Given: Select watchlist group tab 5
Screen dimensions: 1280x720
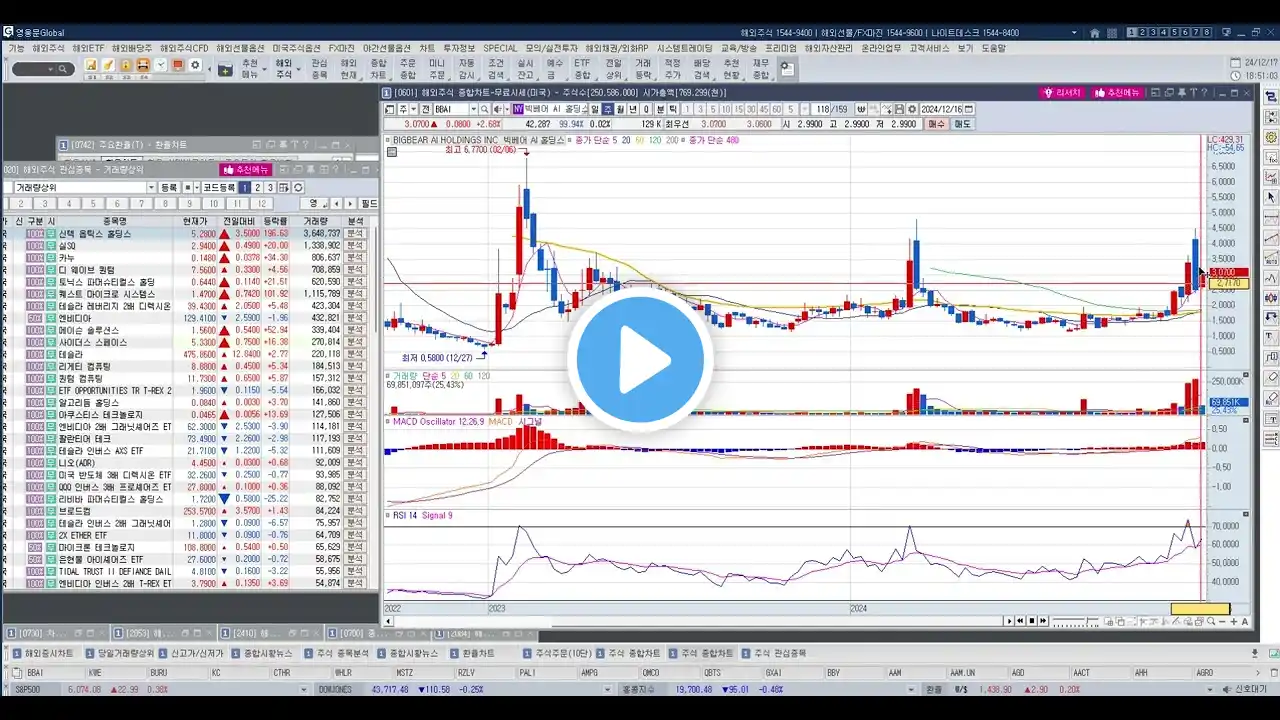Looking at the screenshot, I should [x=93, y=204].
